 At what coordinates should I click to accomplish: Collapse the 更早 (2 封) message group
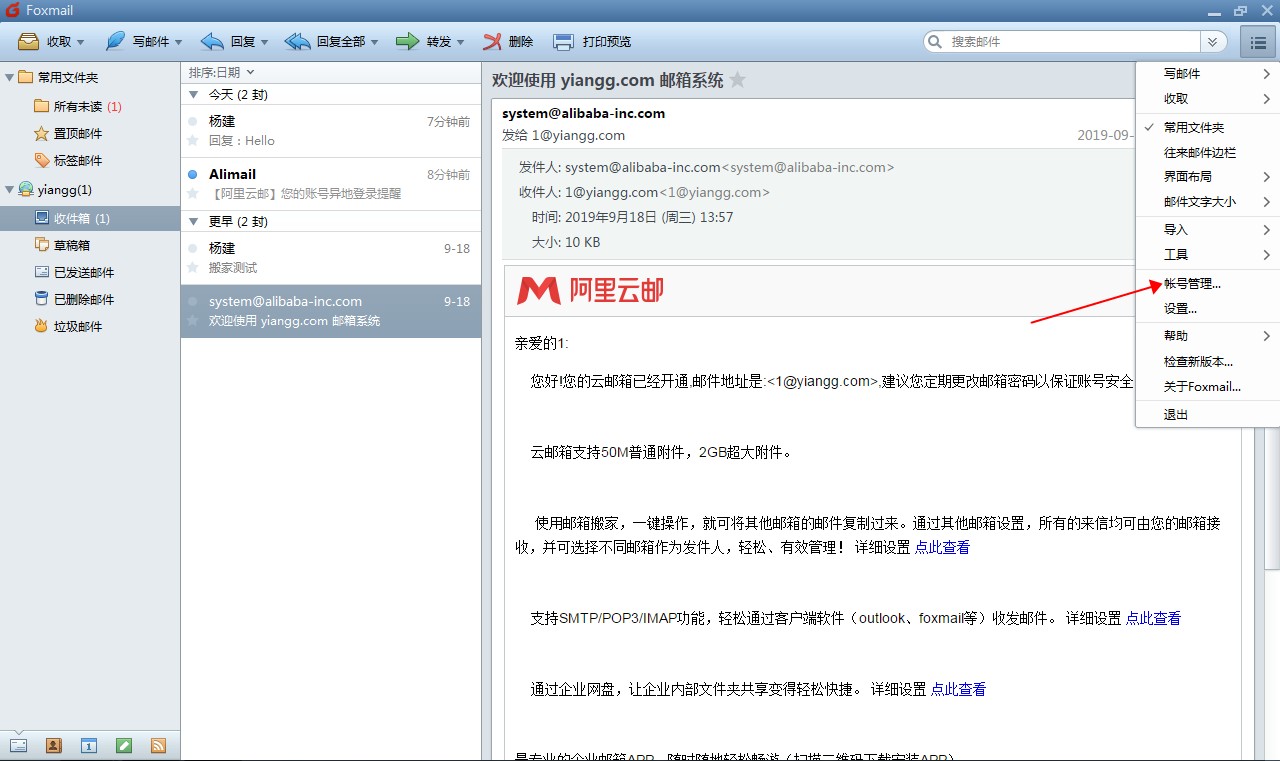[x=193, y=221]
